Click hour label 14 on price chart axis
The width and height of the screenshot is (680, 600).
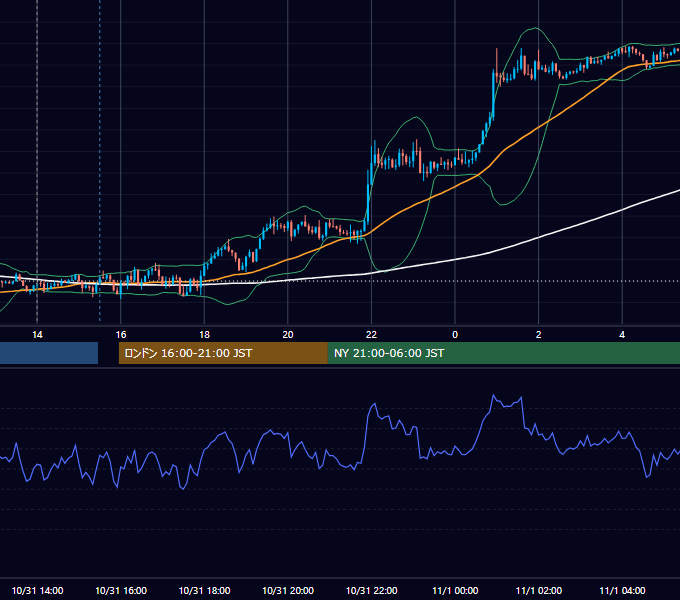pos(37,335)
